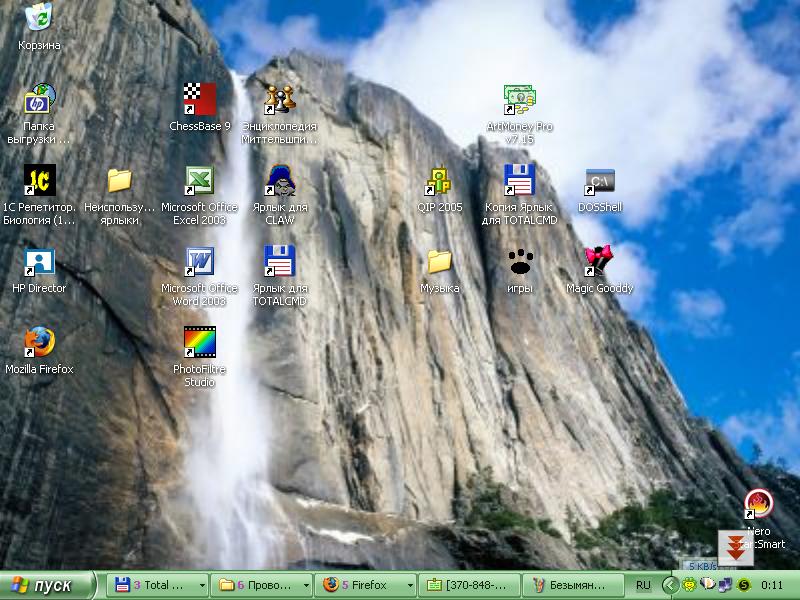The image size is (800, 600).
Task: Open the пуск Start menu
Action: [x=47, y=585]
